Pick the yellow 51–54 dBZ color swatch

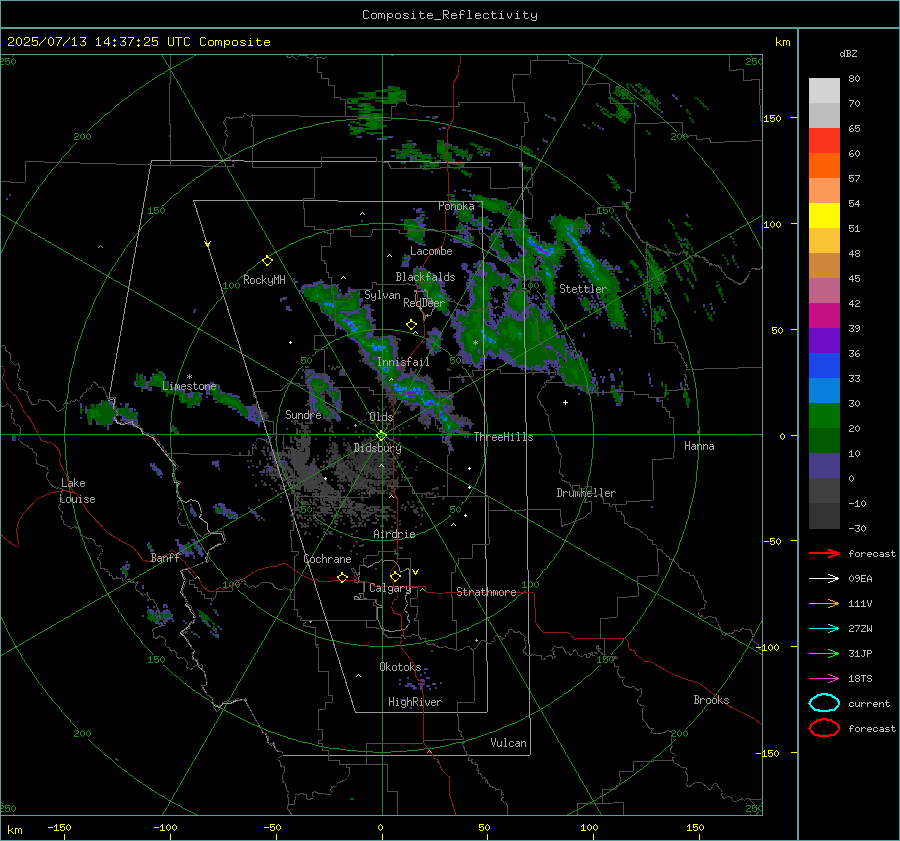coord(824,216)
